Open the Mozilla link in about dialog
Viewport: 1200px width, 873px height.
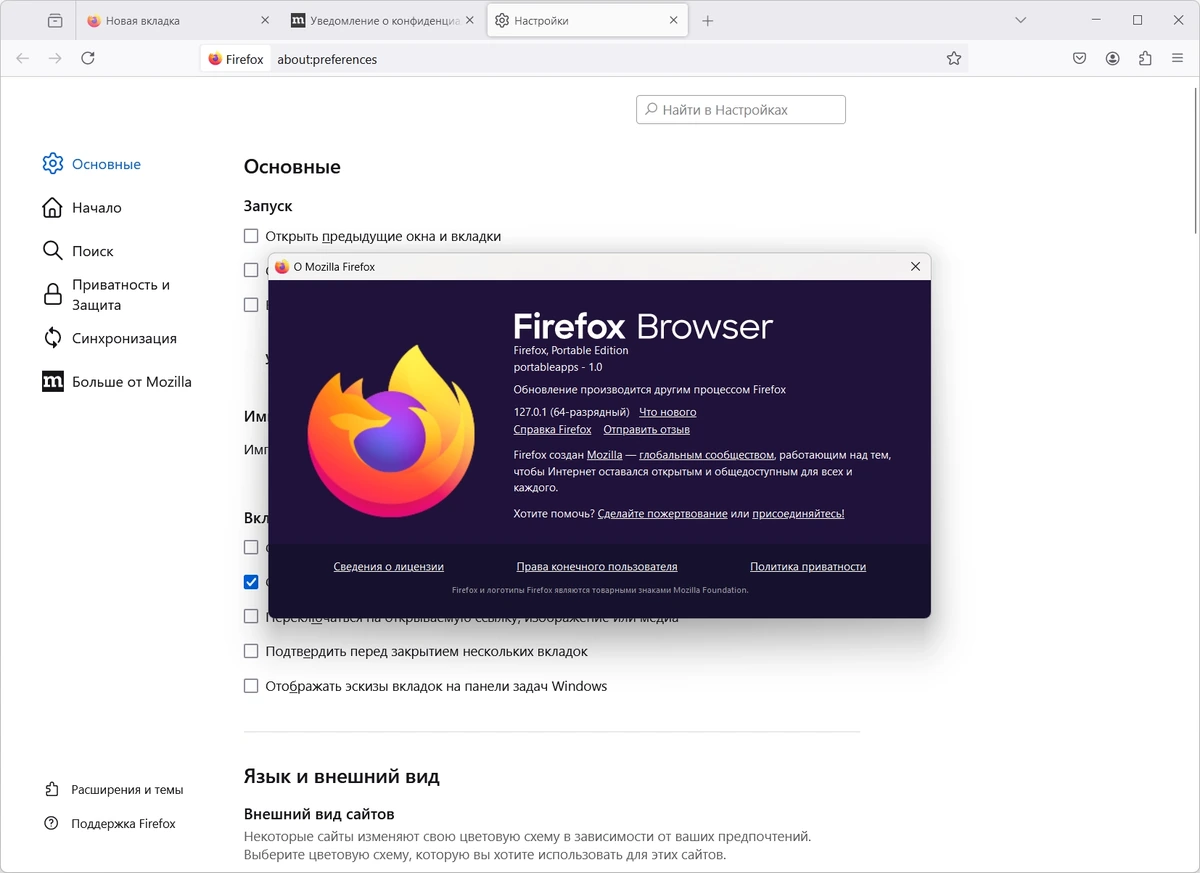(x=604, y=455)
